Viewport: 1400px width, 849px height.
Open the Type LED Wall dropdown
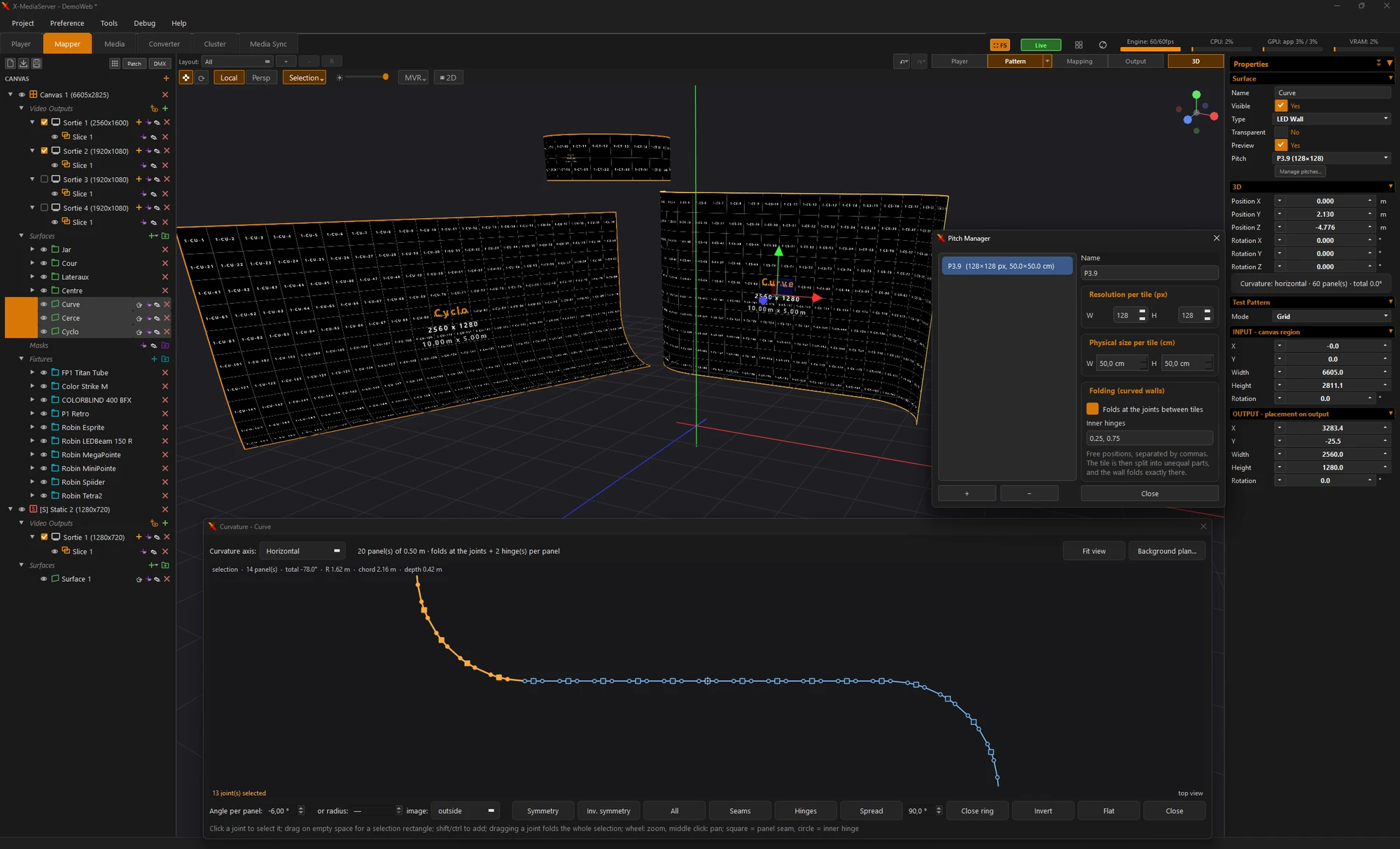coord(1331,119)
